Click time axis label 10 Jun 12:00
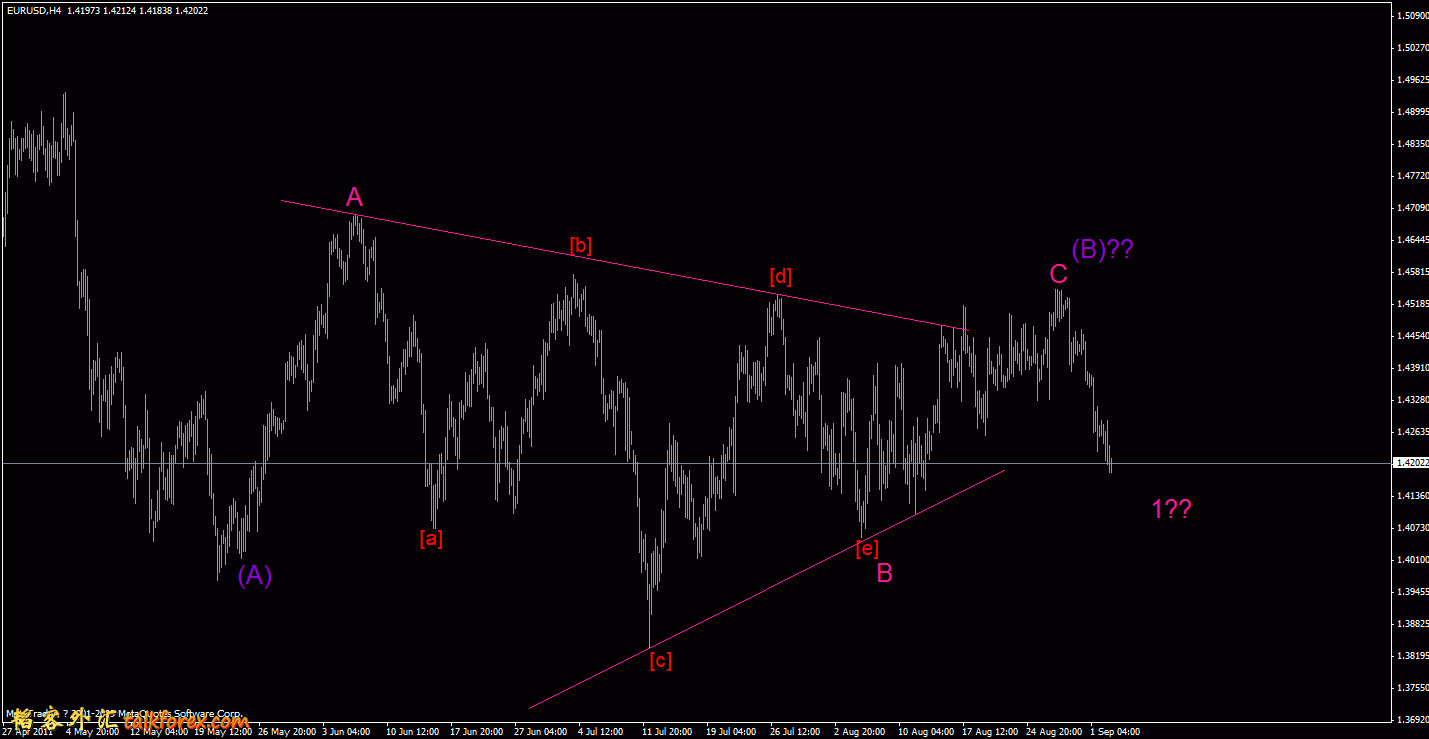 pos(412,732)
